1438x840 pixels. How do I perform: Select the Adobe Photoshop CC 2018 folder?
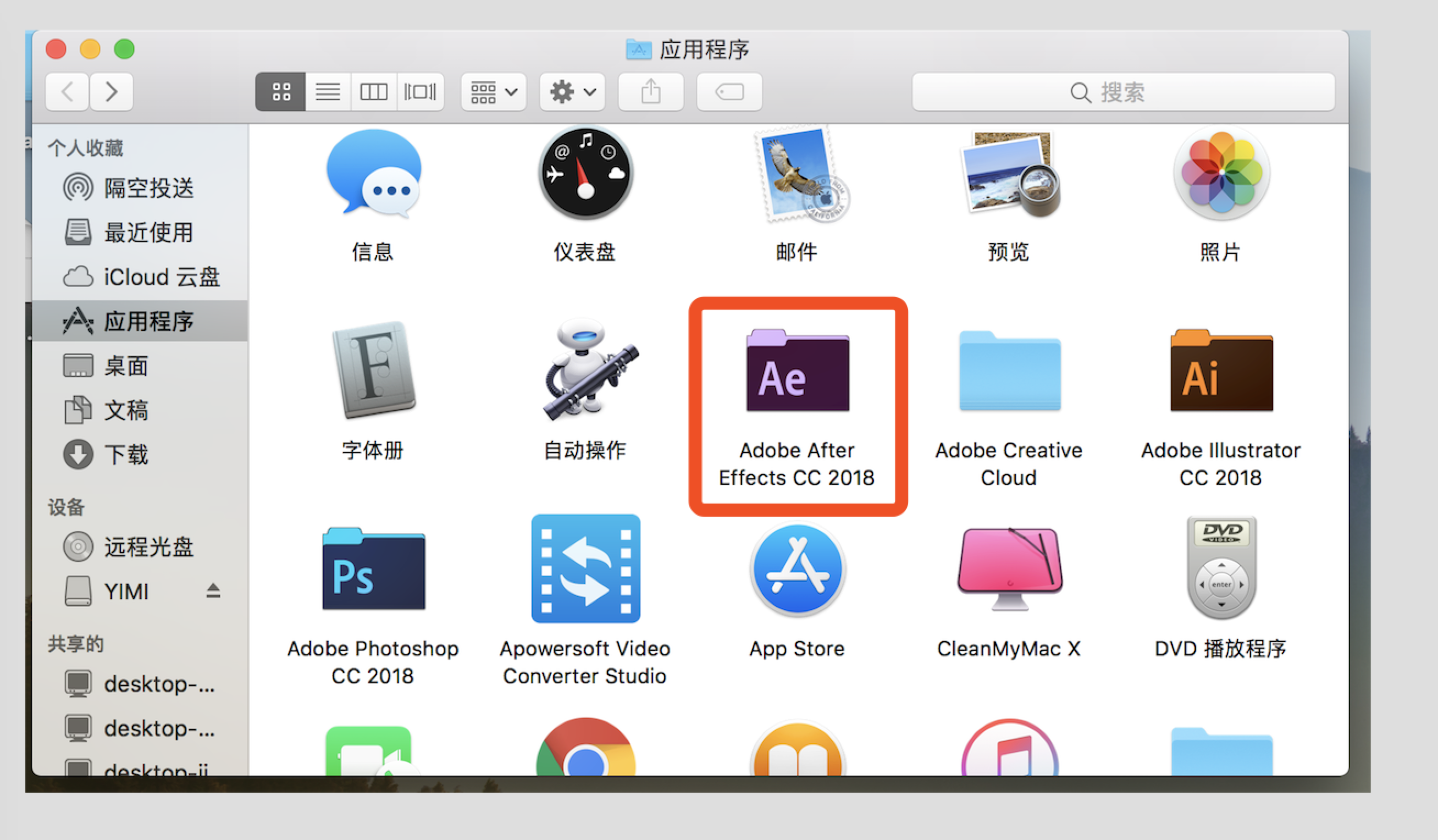373,570
